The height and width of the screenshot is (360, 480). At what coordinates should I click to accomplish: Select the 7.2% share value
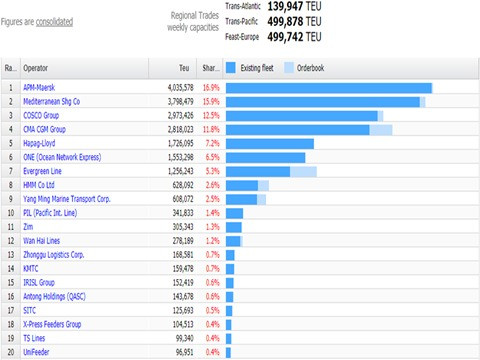pos(213,143)
